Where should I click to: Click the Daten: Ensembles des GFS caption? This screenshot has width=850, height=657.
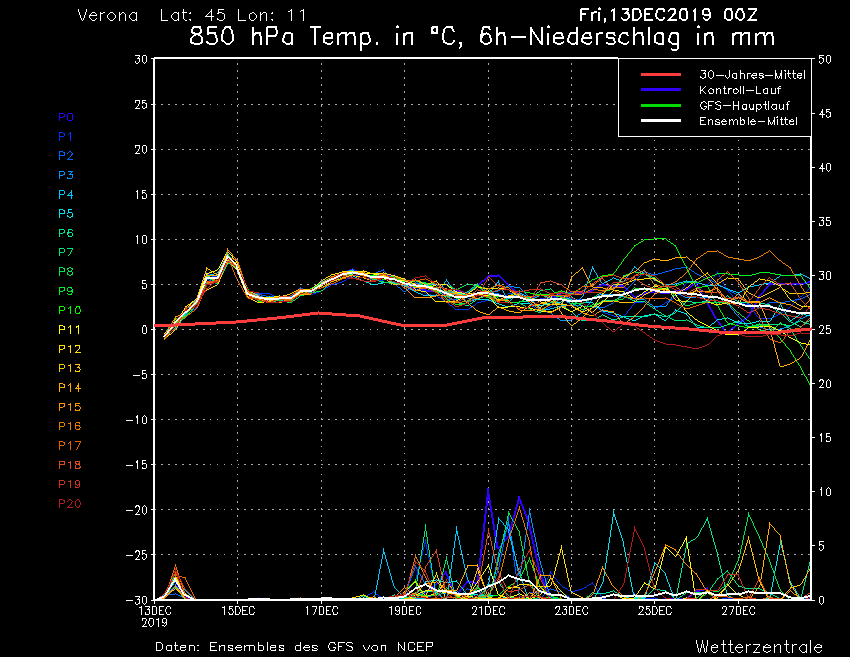click(x=294, y=647)
